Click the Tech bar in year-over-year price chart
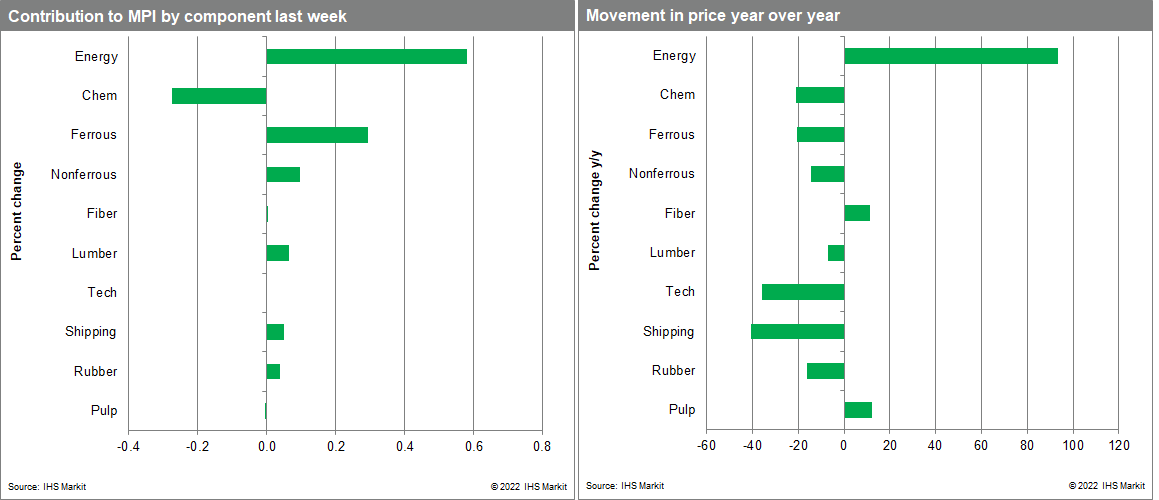 (803, 292)
